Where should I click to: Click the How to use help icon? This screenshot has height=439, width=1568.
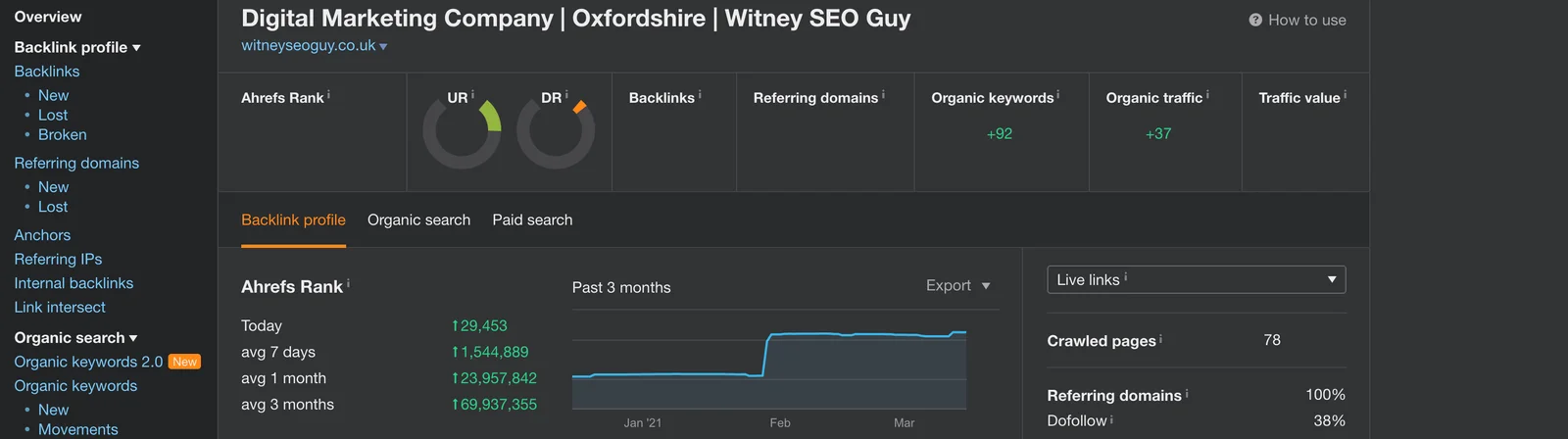coord(1255,20)
